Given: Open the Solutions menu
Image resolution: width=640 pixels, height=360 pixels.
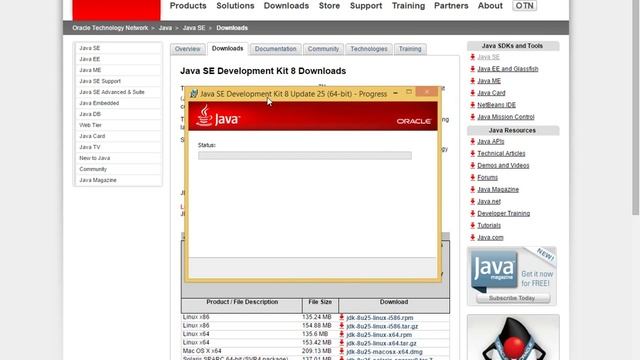Looking at the screenshot, I should pos(235,6).
